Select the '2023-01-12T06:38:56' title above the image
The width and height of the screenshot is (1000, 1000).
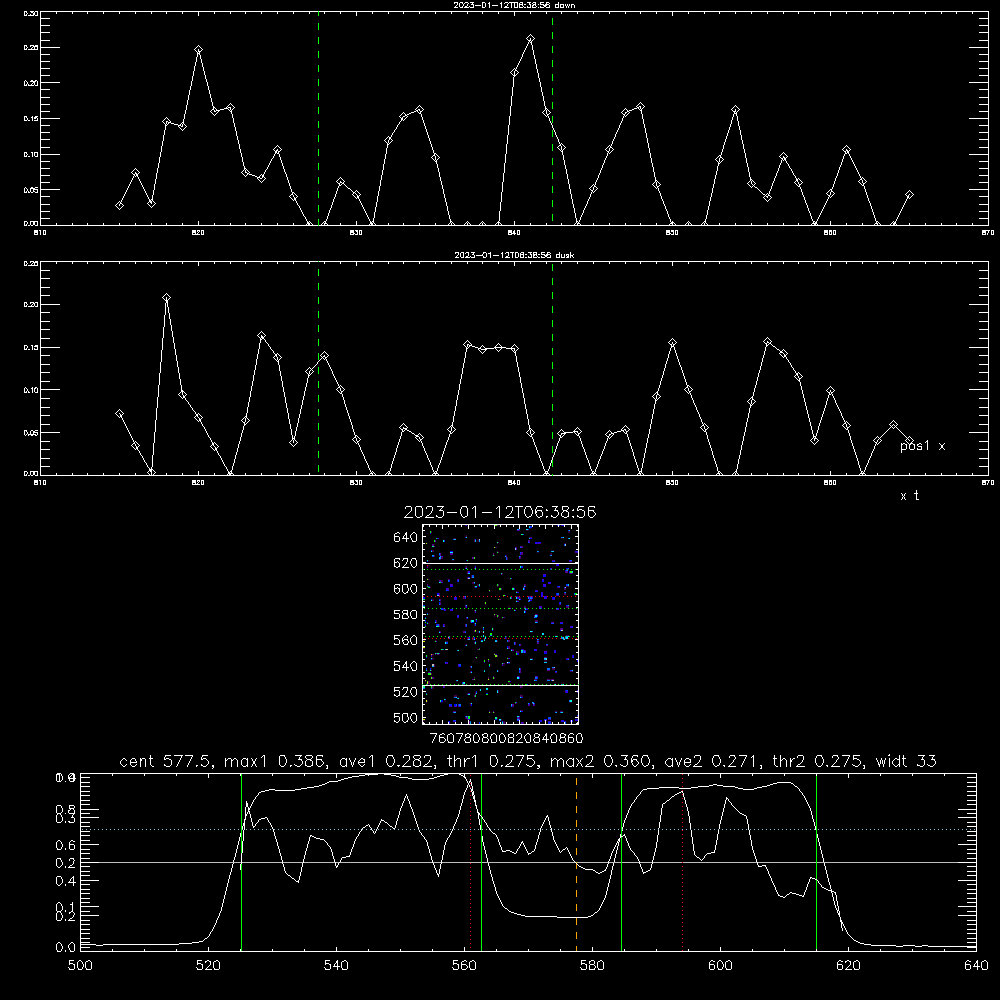(x=500, y=512)
